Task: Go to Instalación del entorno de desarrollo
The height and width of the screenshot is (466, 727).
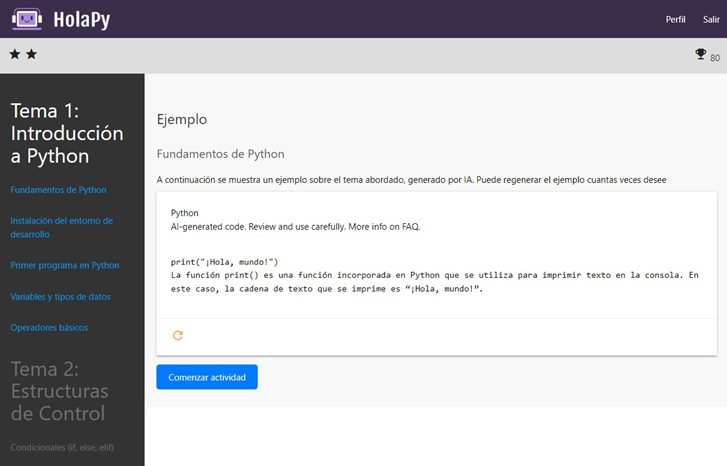Action: (x=61, y=227)
